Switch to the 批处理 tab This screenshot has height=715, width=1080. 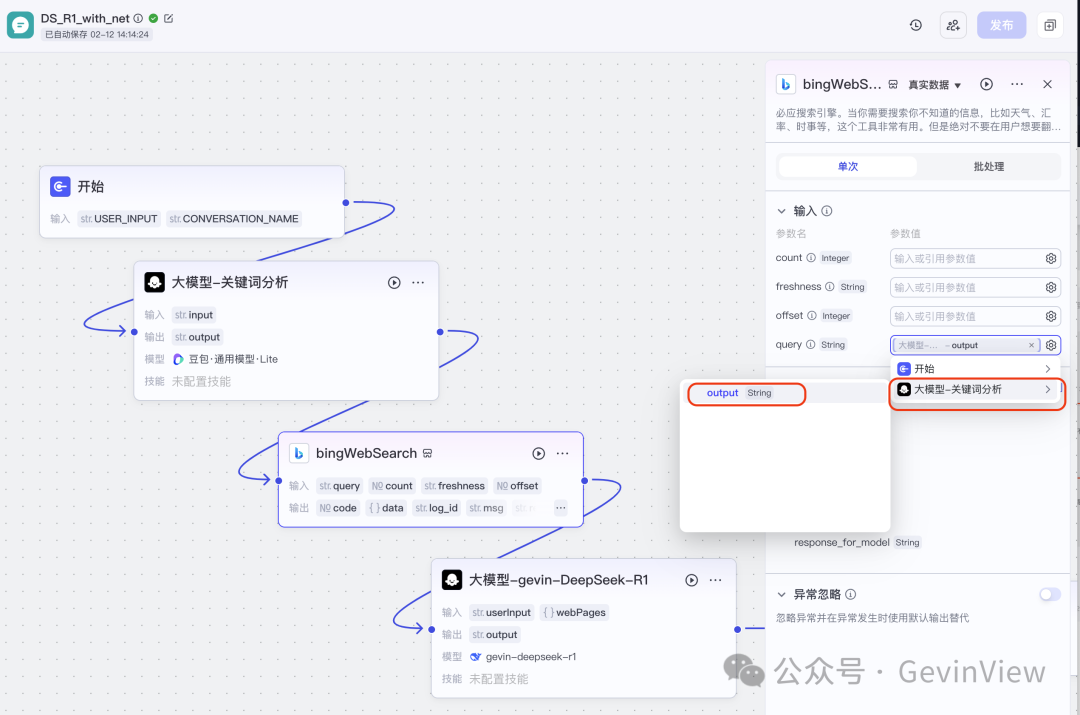point(990,166)
